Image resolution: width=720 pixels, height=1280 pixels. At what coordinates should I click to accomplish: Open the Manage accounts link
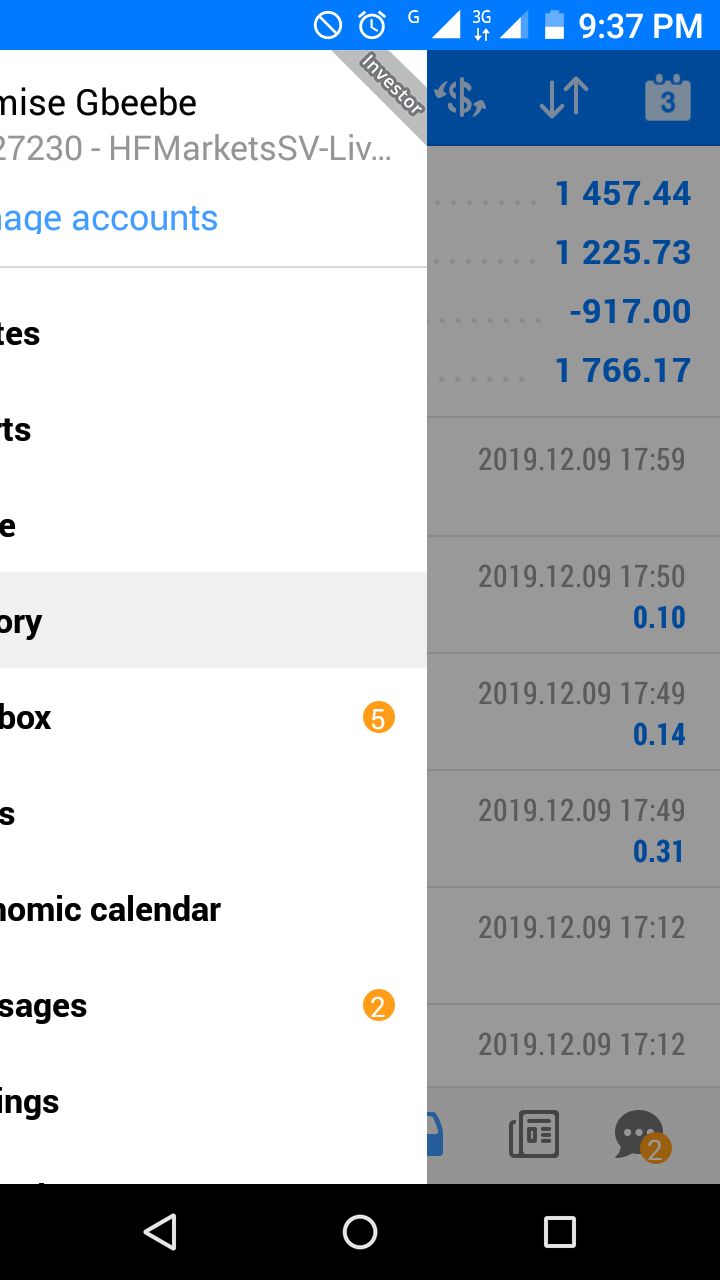(x=109, y=218)
